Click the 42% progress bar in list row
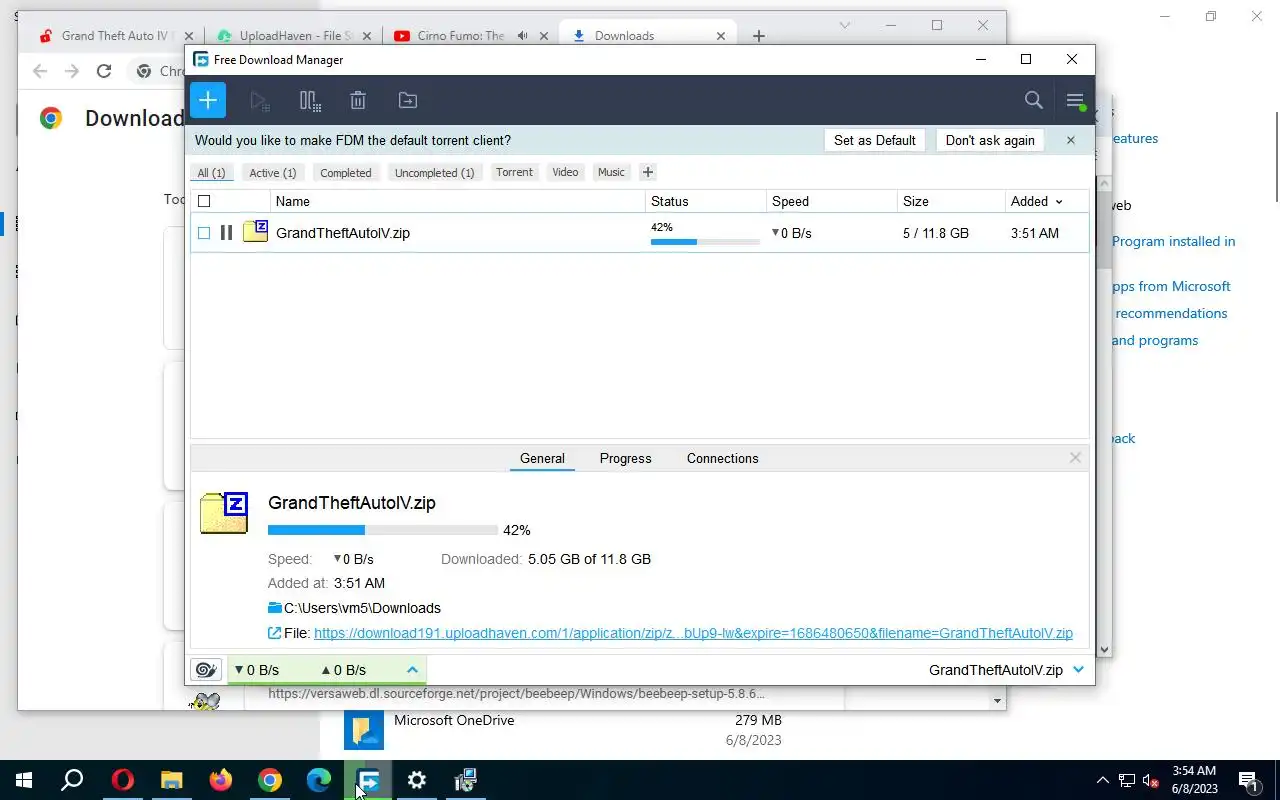 pos(705,242)
